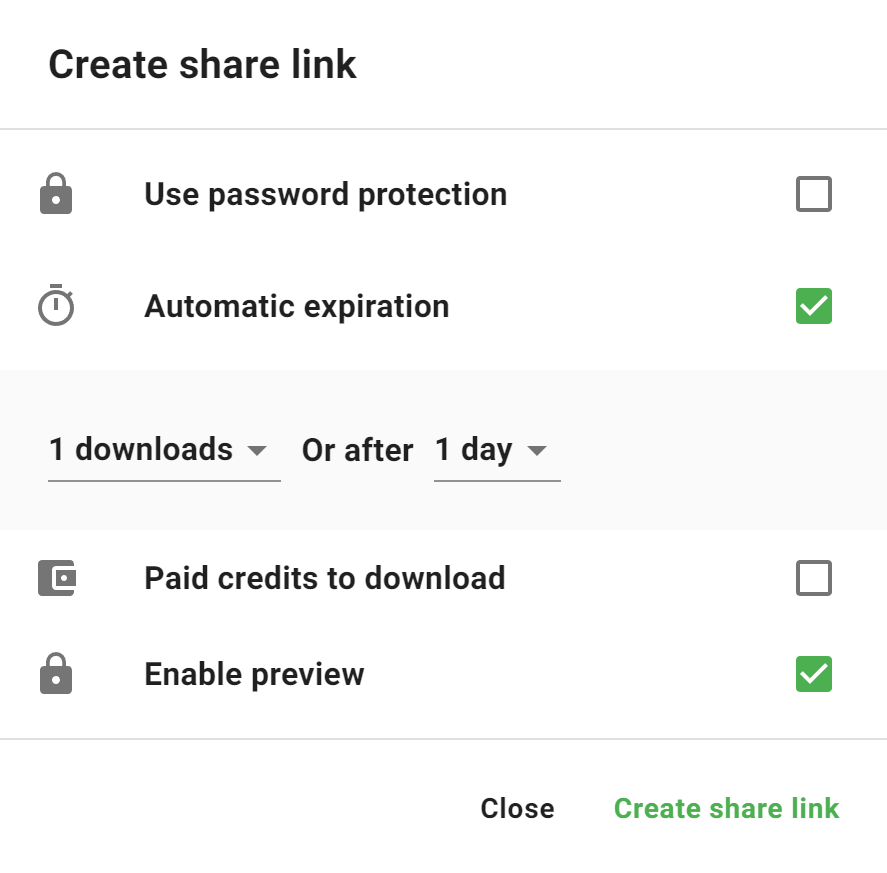Disable the Enable preview checkbox
Viewport: 887px width, 873px height.
click(x=814, y=674)
